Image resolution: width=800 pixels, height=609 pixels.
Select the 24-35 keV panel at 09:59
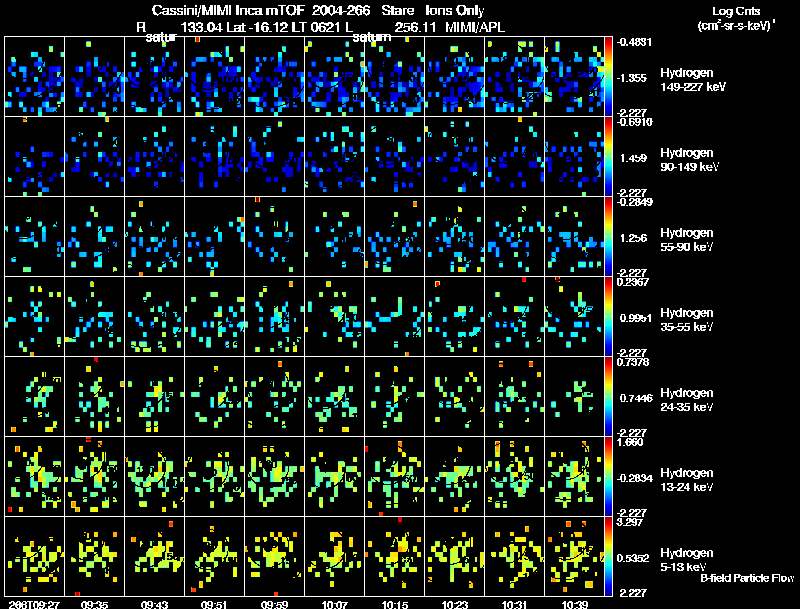[x=274, y=397]
